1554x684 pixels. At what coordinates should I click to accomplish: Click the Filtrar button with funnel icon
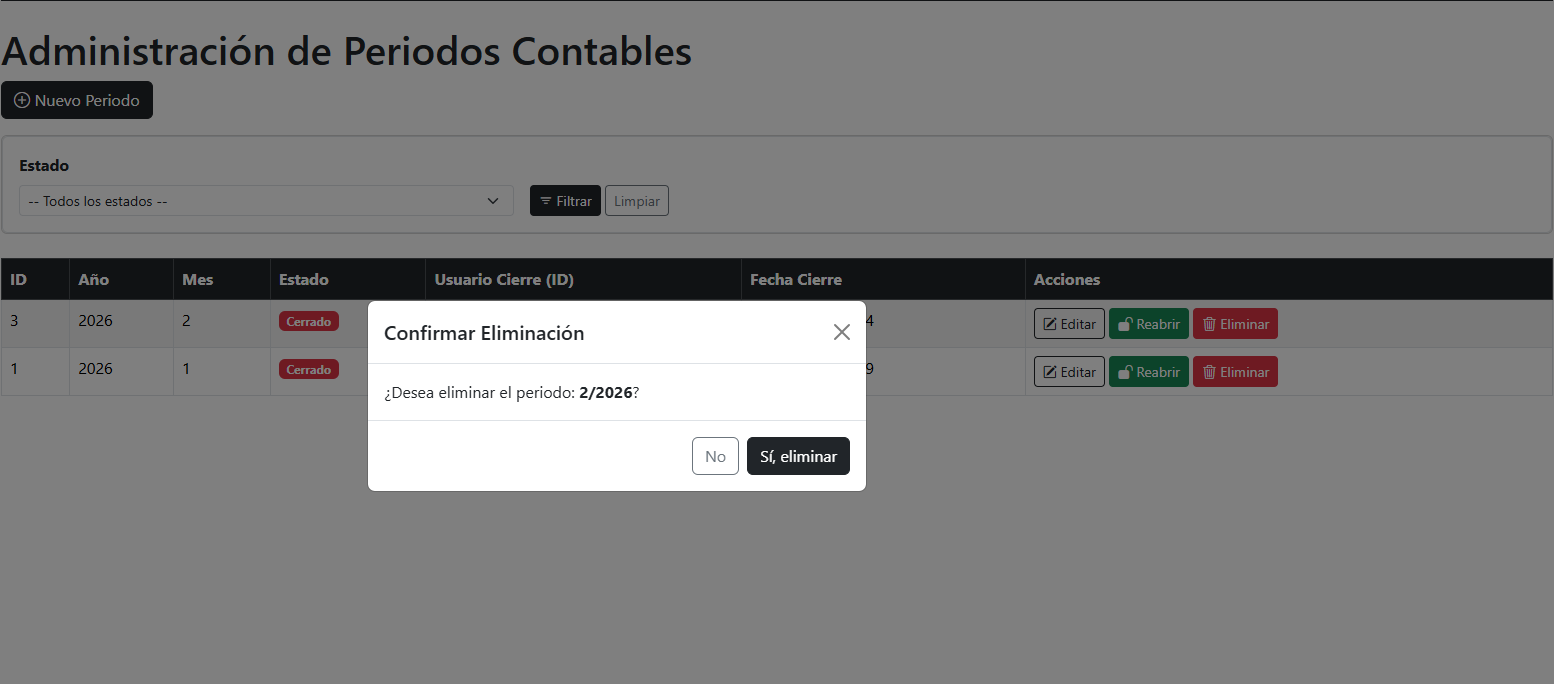click(565, 201)
